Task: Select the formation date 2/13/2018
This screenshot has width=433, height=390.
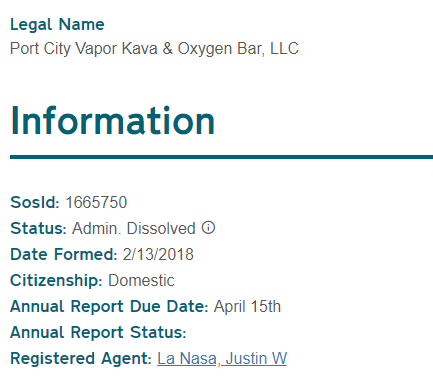Action: point(158,254)
